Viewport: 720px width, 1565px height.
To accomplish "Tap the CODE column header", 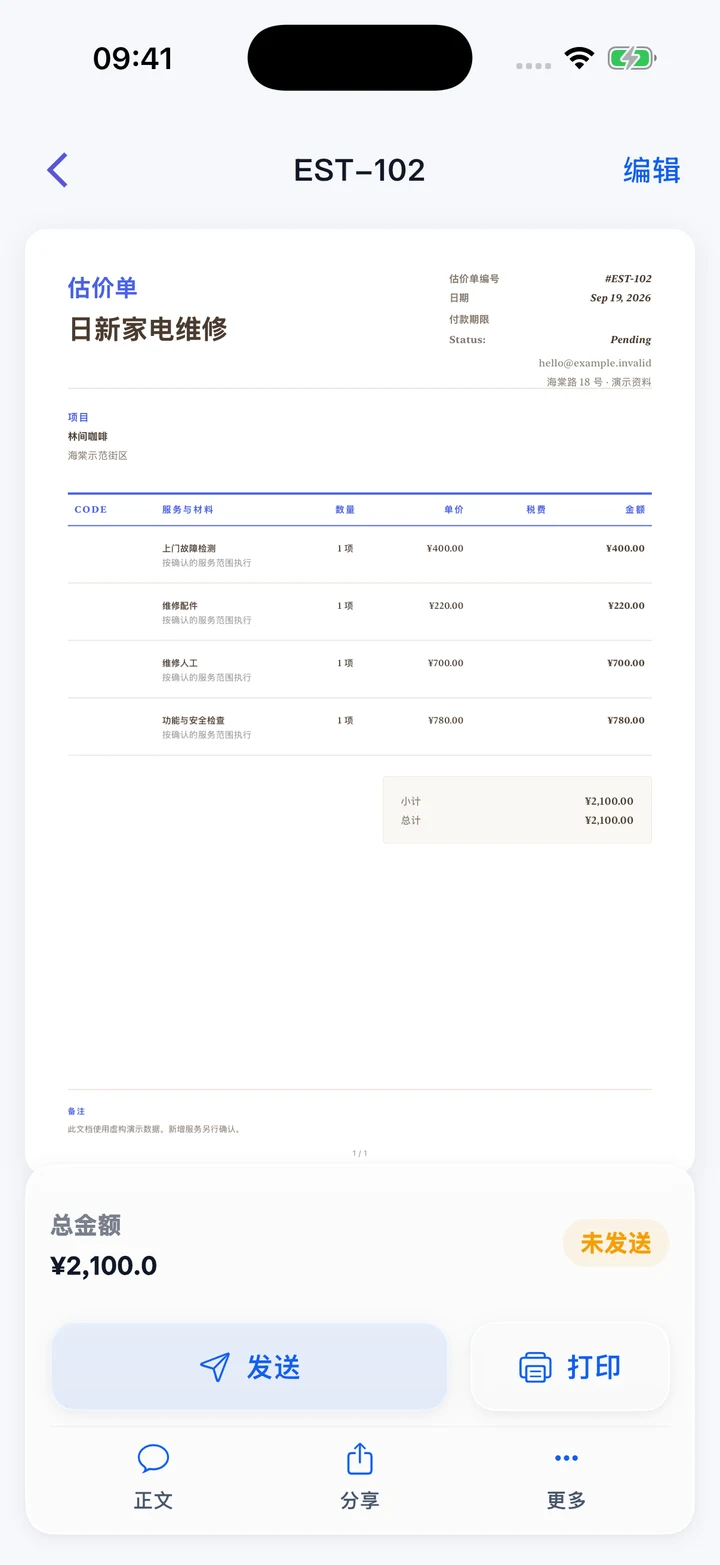I will click(x=91, y=510).
